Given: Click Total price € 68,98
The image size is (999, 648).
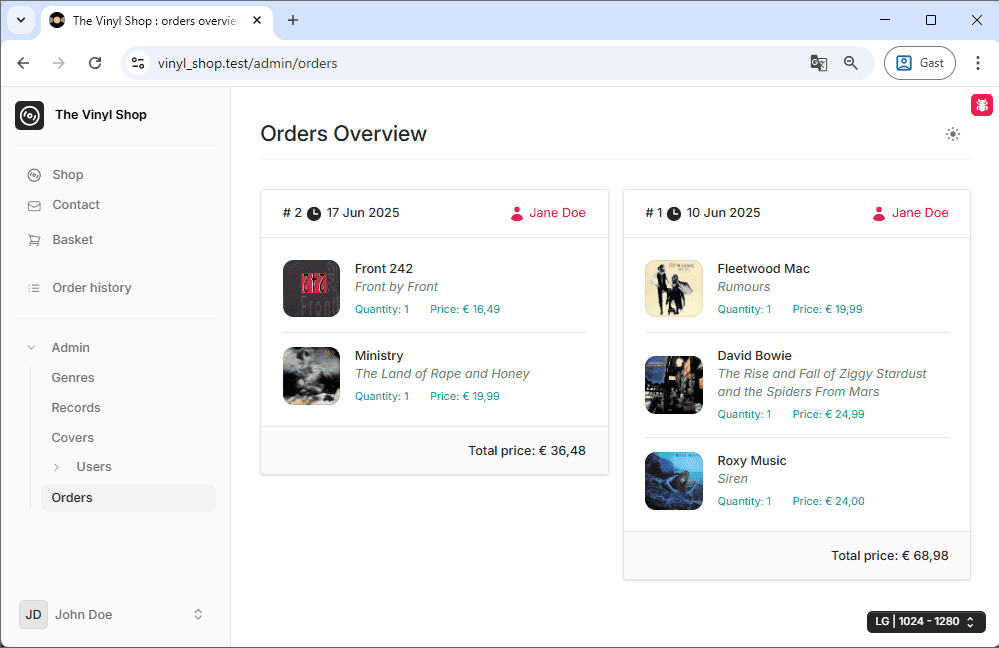Looking at the screenshot, I should [x=889, y=556].
